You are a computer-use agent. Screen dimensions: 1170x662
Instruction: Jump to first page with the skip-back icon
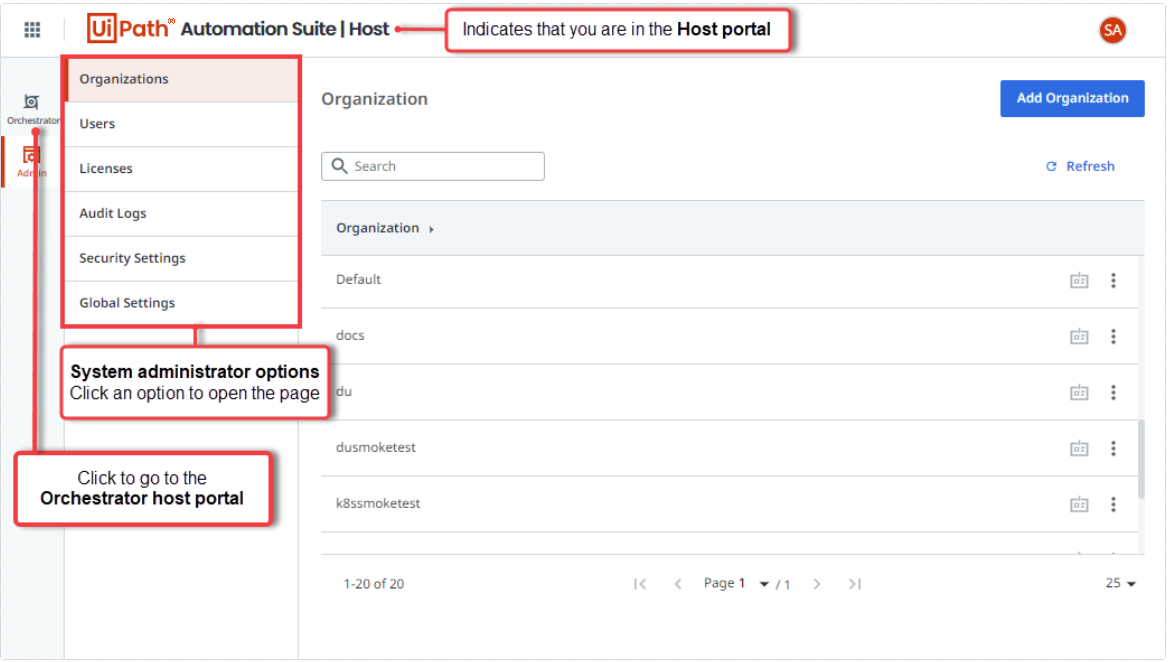(x=640, y=583)
